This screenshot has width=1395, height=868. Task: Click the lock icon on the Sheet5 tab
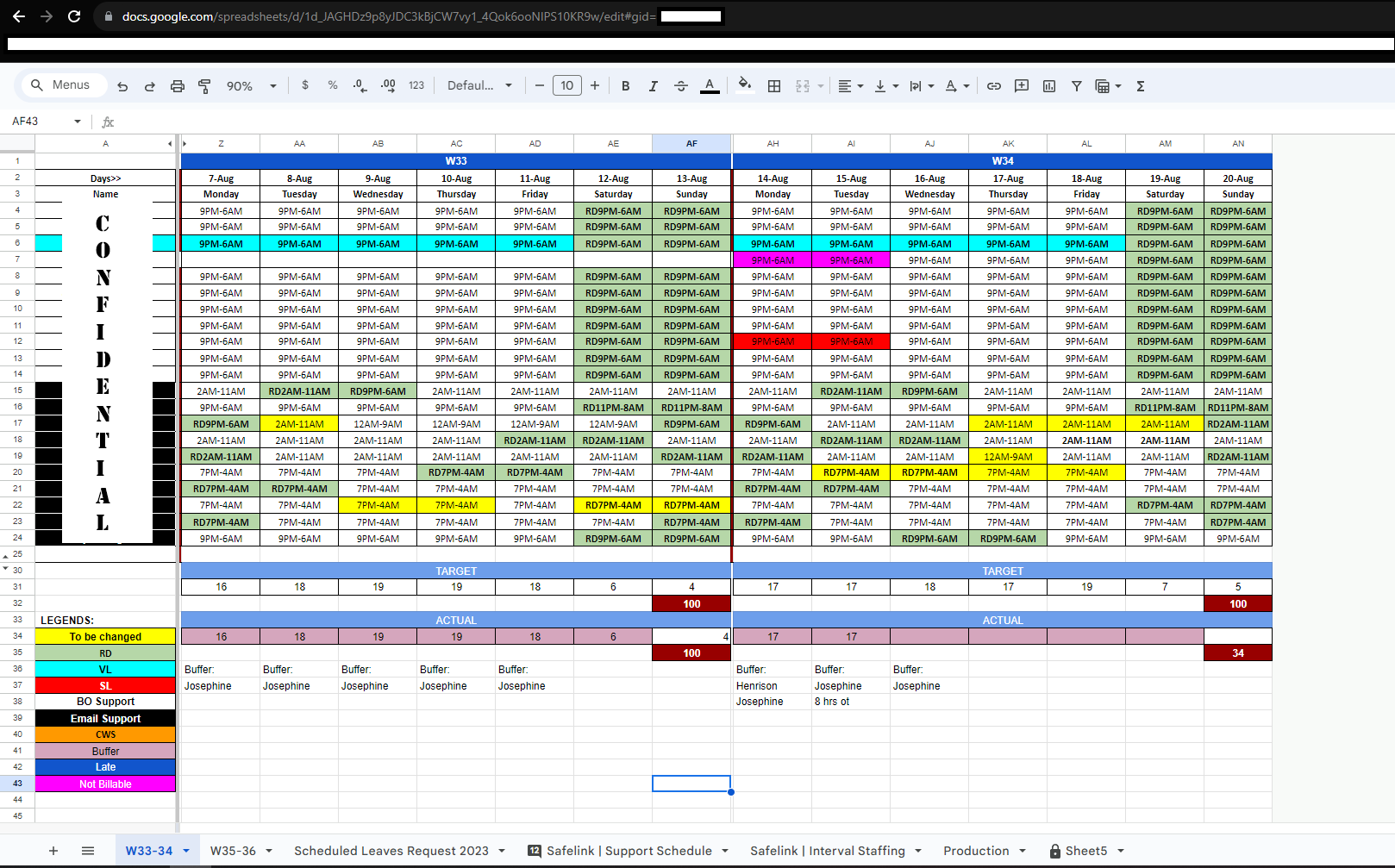click(x=1055, y=852)
